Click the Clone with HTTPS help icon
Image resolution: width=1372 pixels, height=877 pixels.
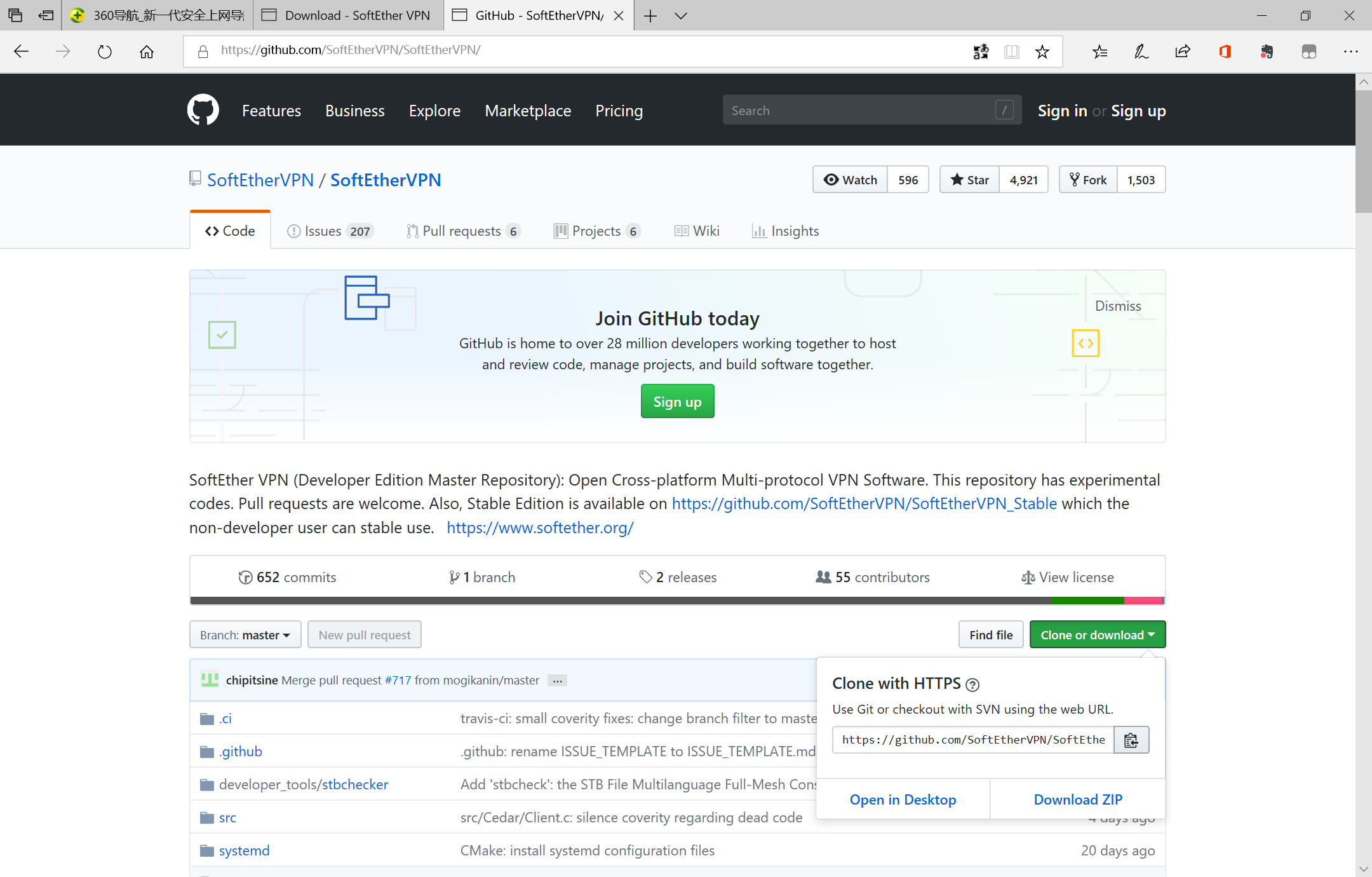(972, 684)
